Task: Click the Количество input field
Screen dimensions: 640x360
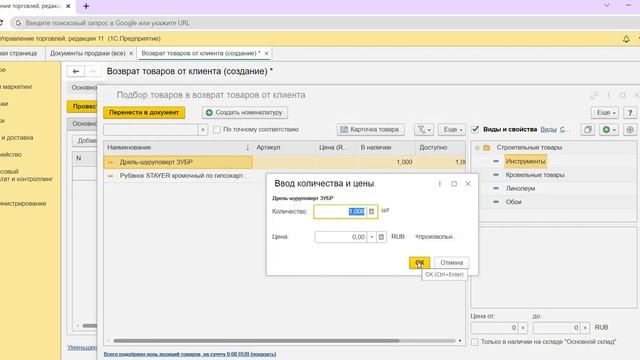Action: pos(340,211)
